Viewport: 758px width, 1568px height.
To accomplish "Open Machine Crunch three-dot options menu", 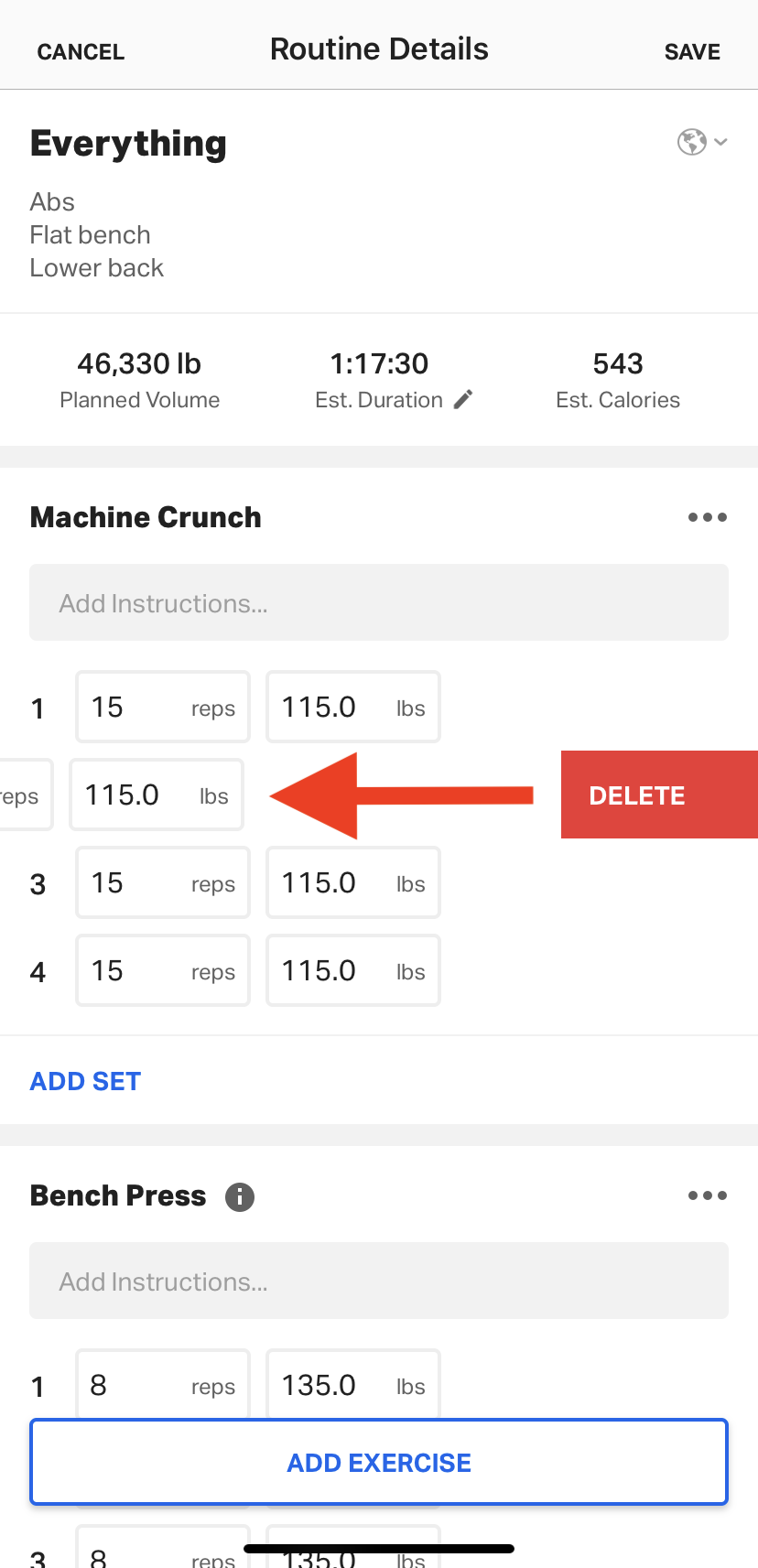I will pyautogui.click(x=708, y=517).
